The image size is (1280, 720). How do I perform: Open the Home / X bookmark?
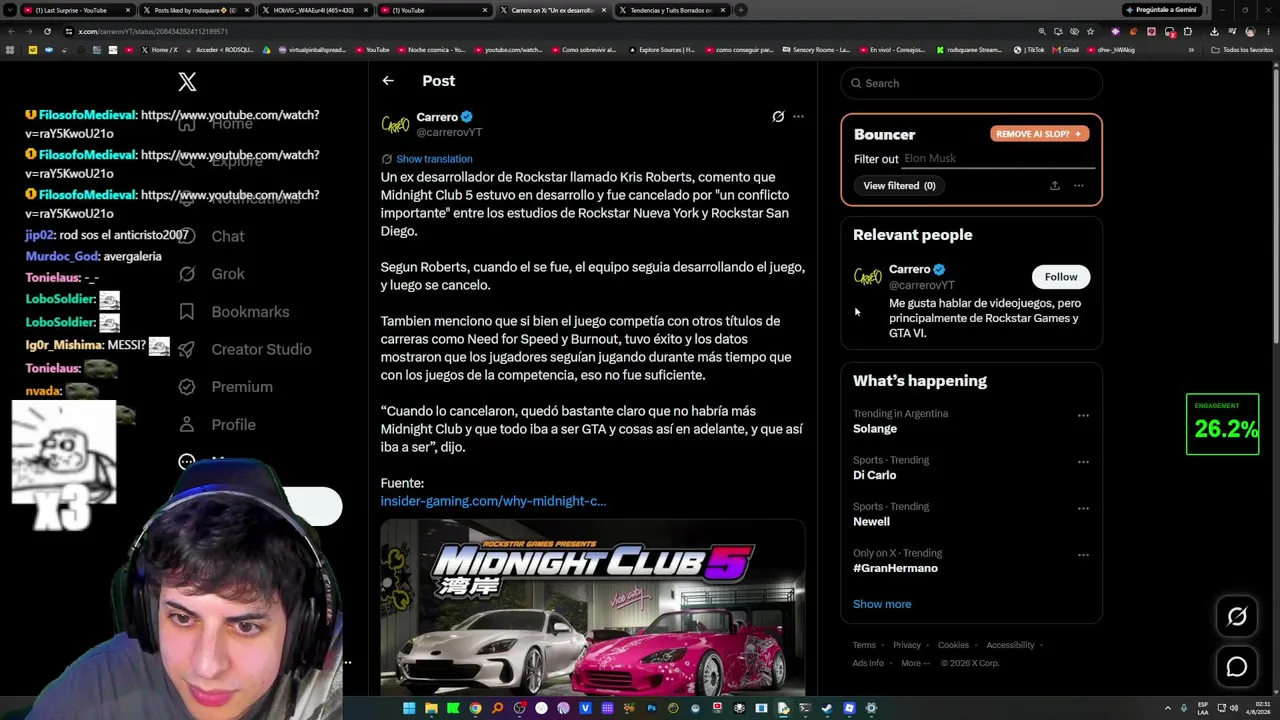coord(159,50)
